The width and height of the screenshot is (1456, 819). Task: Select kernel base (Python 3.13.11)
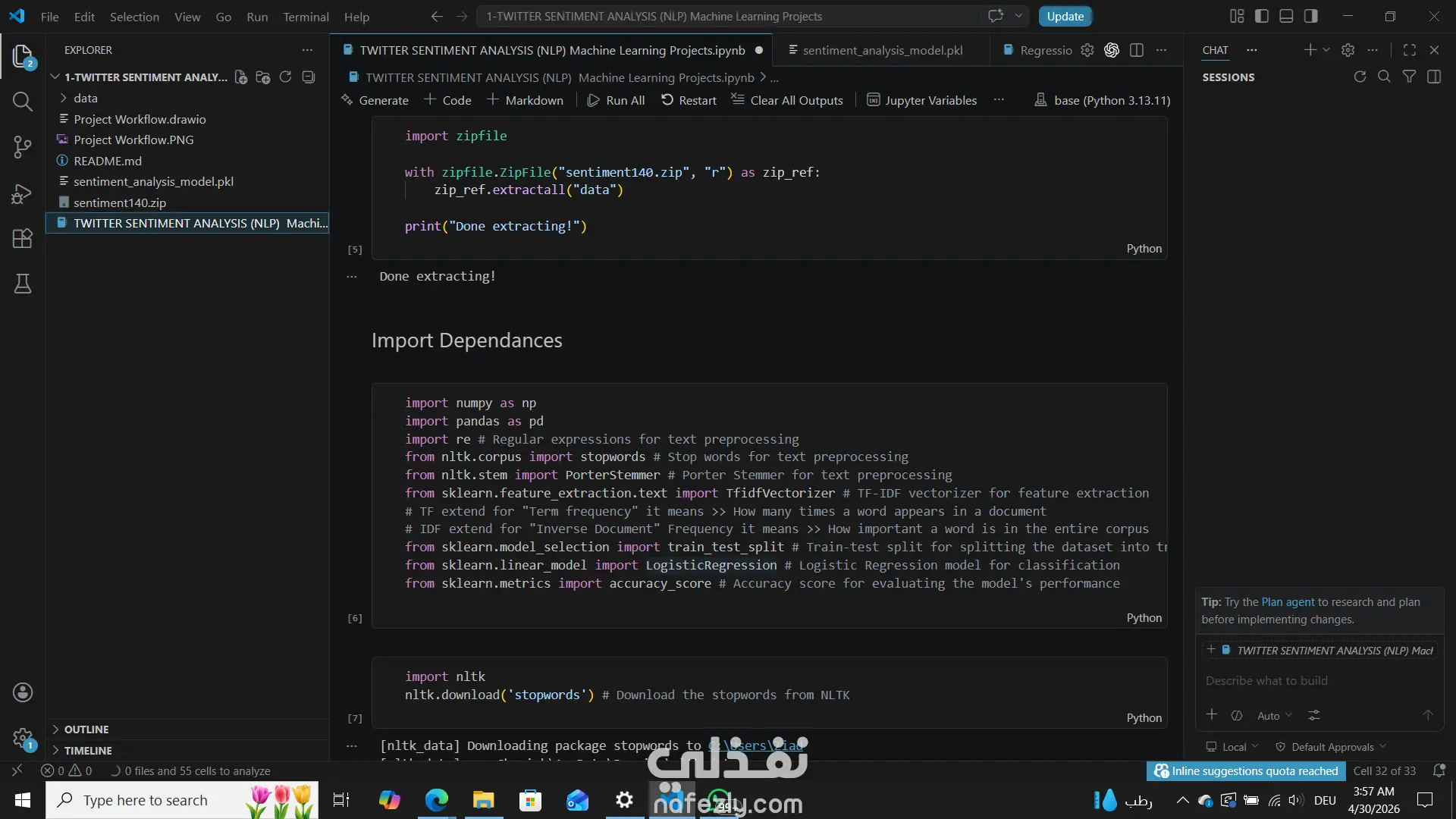click(x=1103, y=100)
